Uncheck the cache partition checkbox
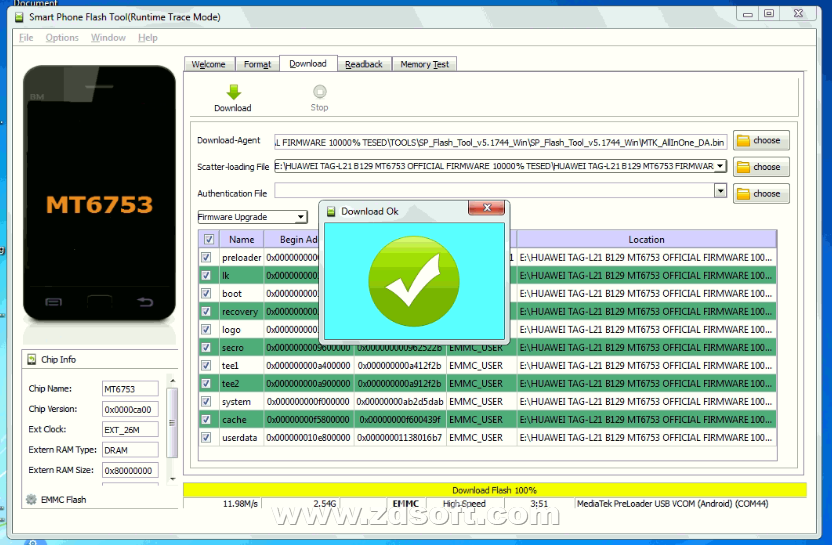Image resolution: width=832 pixels, height=545 pixels. tap(206, 419)
